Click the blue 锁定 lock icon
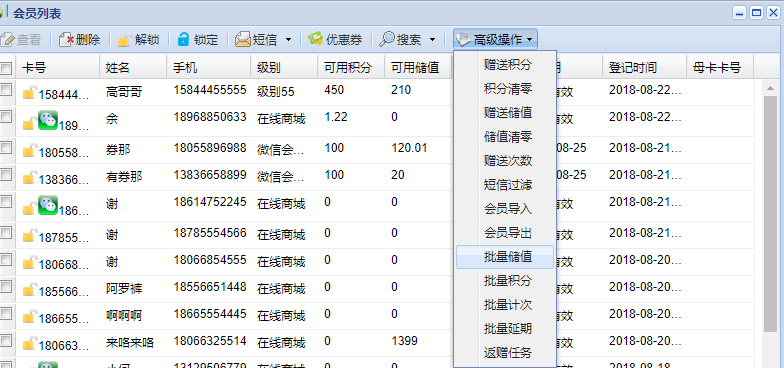The height and width of the screenshot is (368, 784). pos(184,40)
